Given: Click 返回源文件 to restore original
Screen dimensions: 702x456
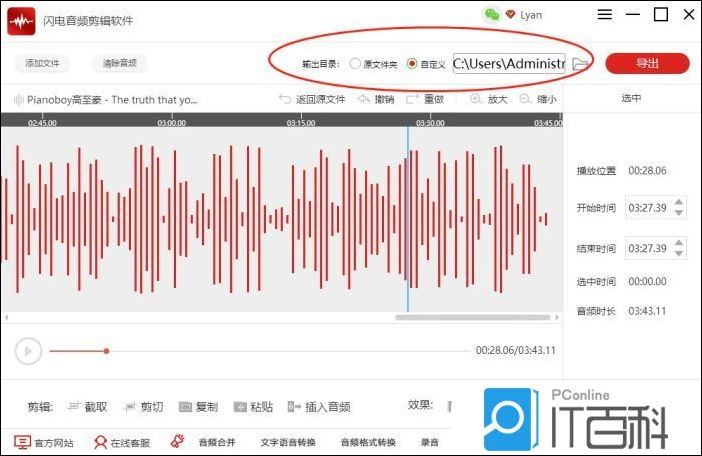Looking at the screenshot, I should coord(312,99).
